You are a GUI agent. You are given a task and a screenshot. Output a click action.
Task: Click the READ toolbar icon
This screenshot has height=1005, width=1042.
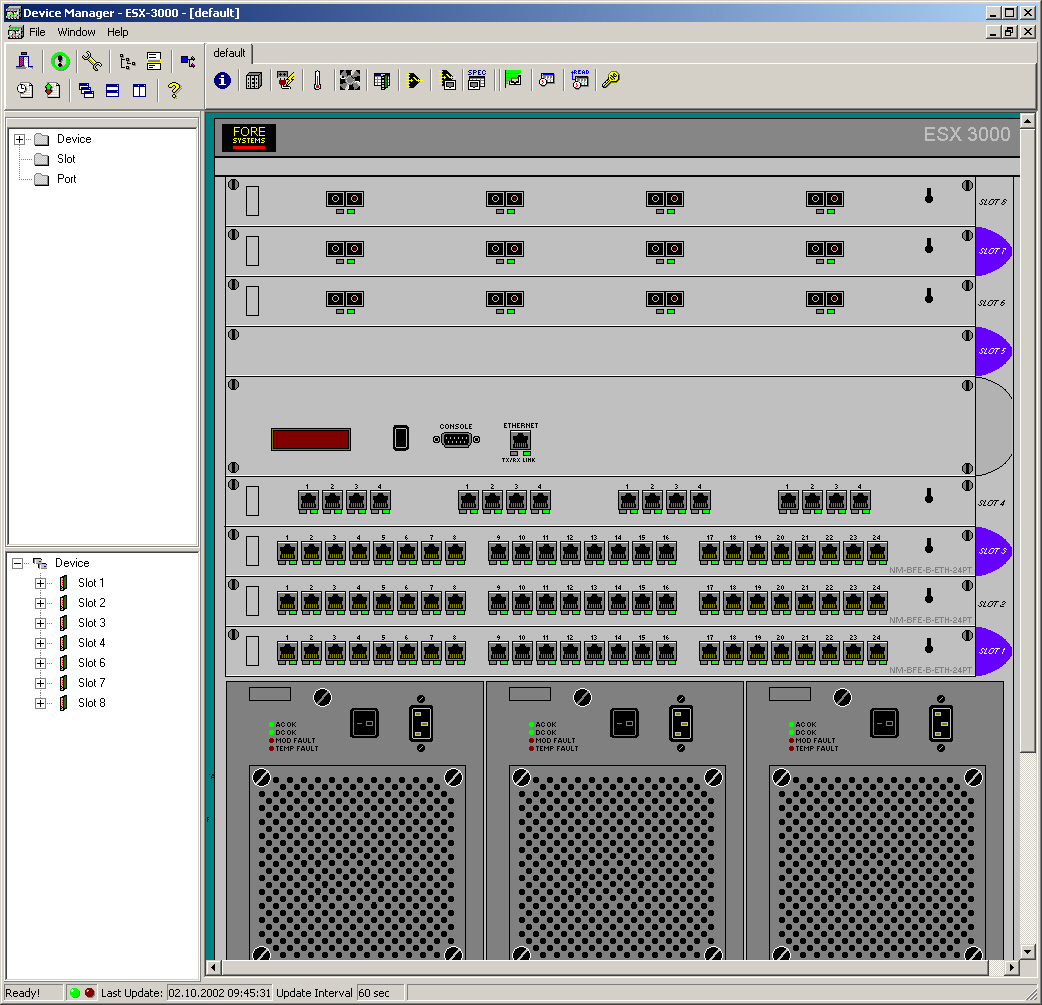click(580, 81)
